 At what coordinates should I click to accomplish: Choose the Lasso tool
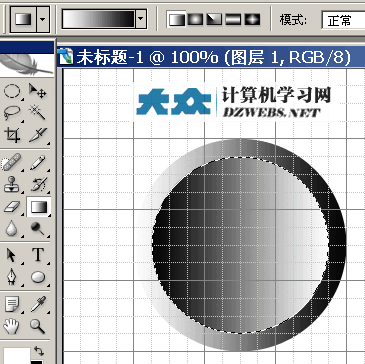(13, 113)
